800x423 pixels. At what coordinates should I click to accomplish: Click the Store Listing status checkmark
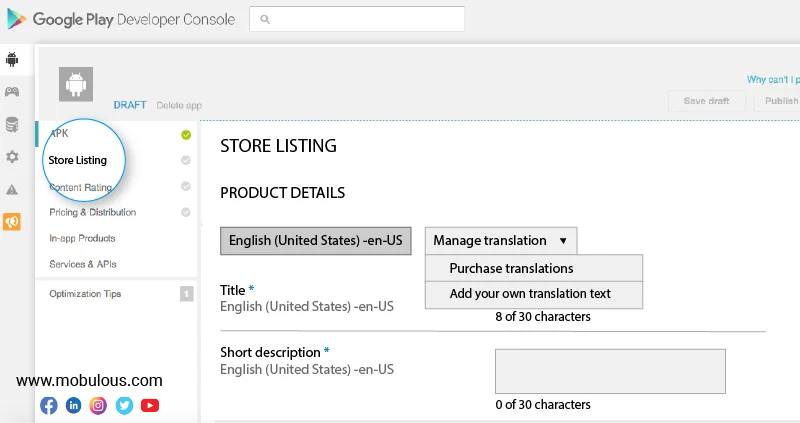pos(186,160)
